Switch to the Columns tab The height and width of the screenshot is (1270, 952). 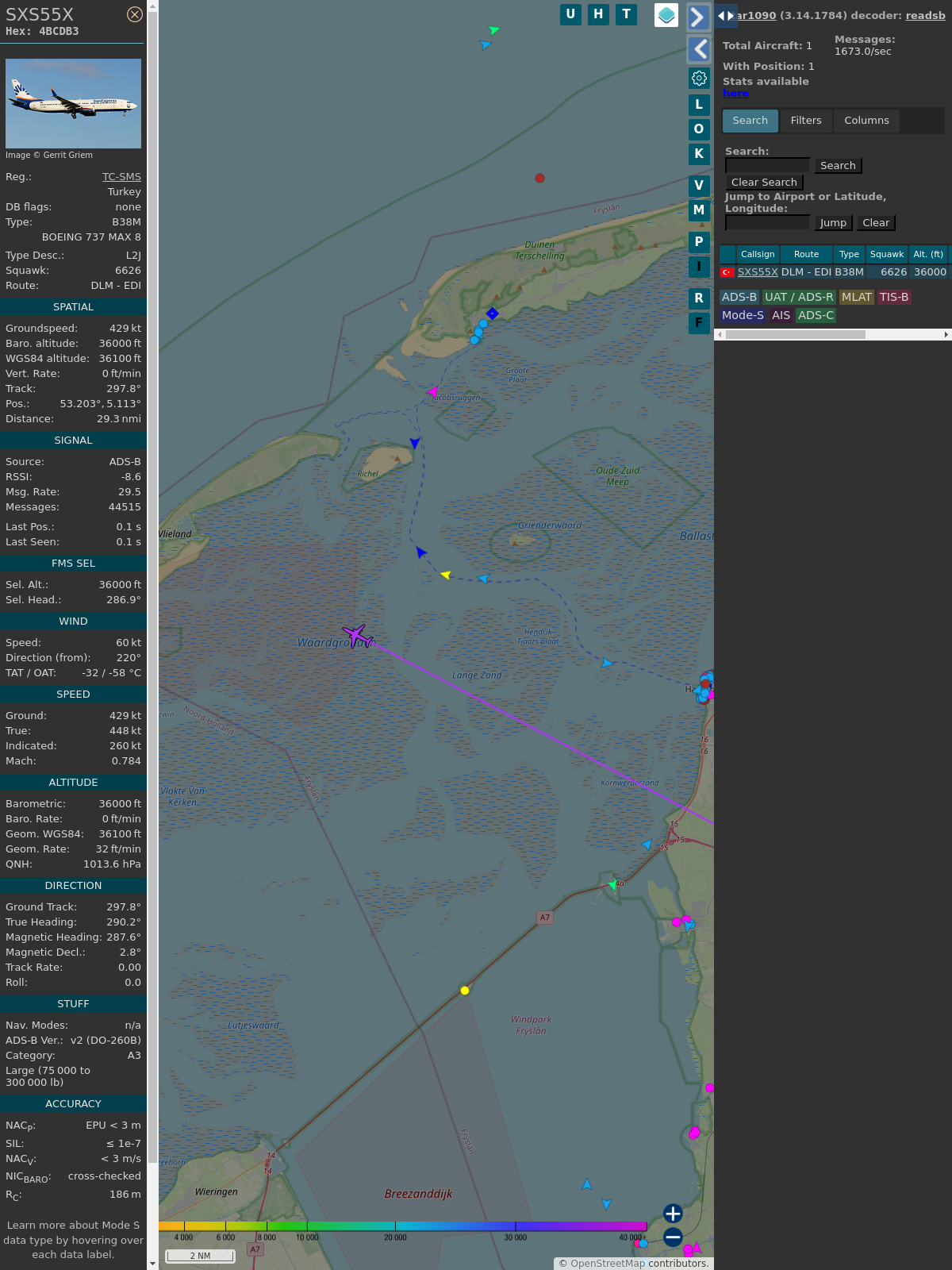(866, 121)
